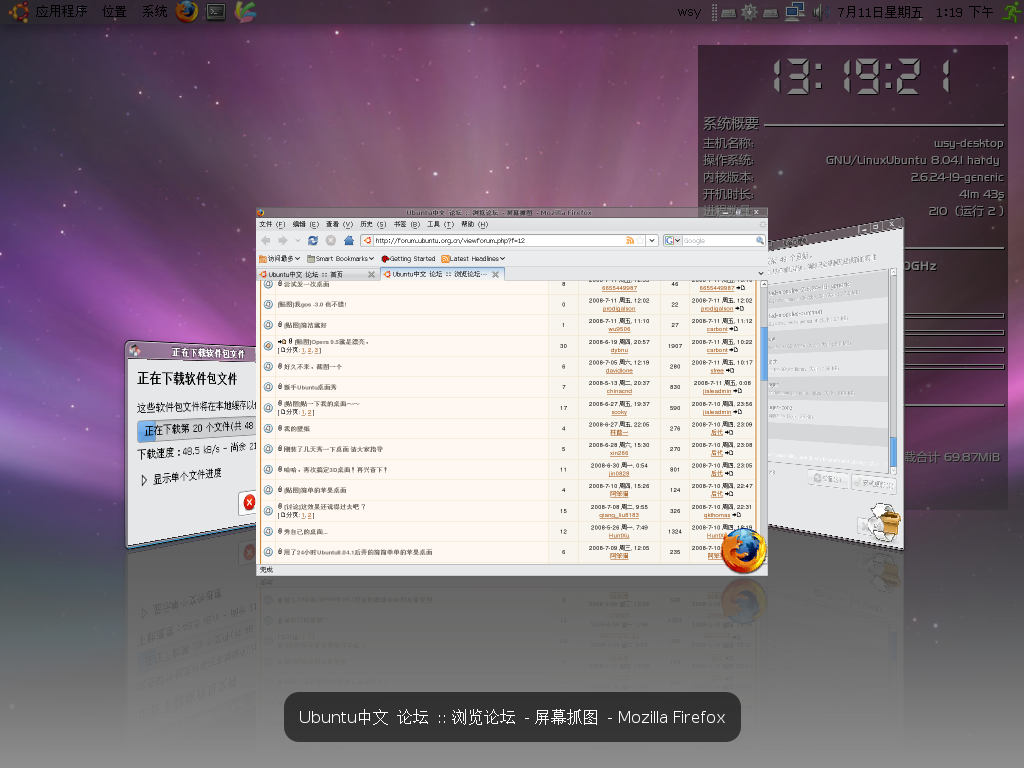Click the scrollbar in the tilted right window
Screen dimensions: 1024x768
tap(893, 370)
